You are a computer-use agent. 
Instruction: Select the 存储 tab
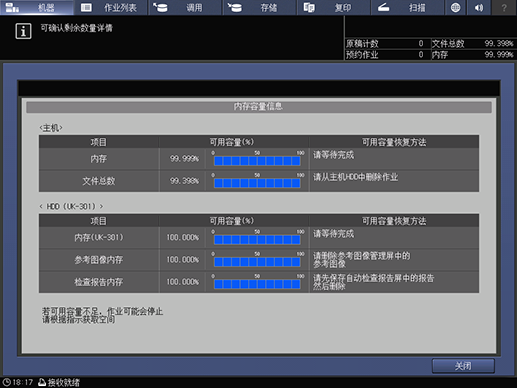pos(260,7)
